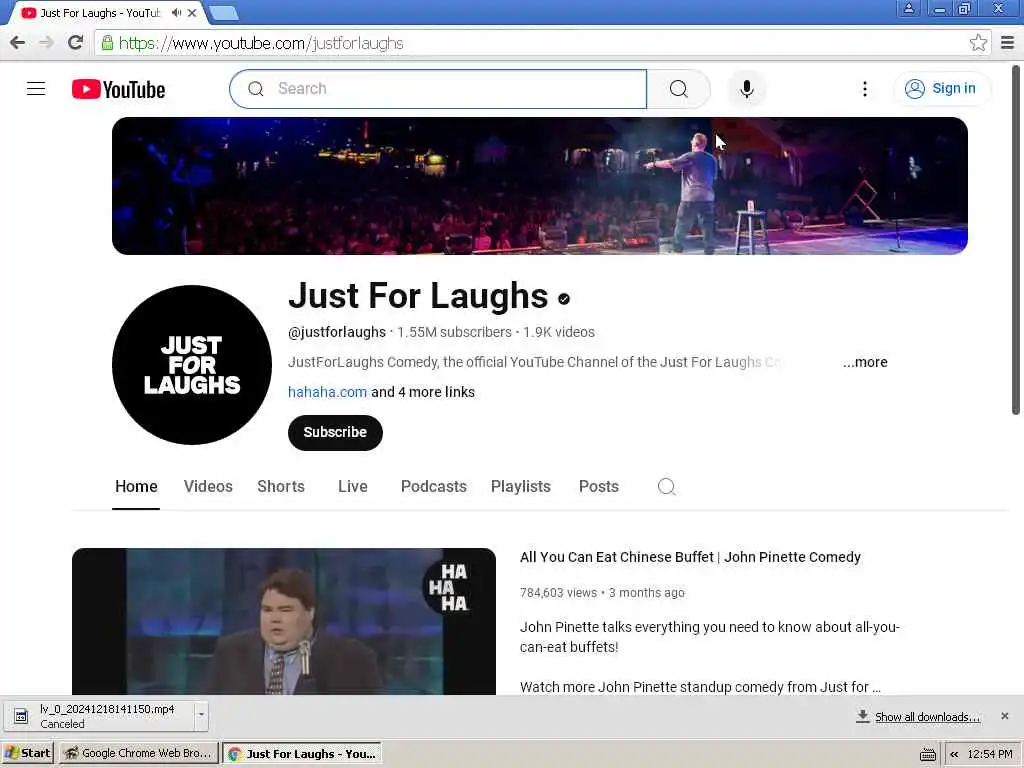Image resolution: width=1024 pixels, height=768 pixels.
Task: Open the Podcasts tab
Action: (434, 487)
